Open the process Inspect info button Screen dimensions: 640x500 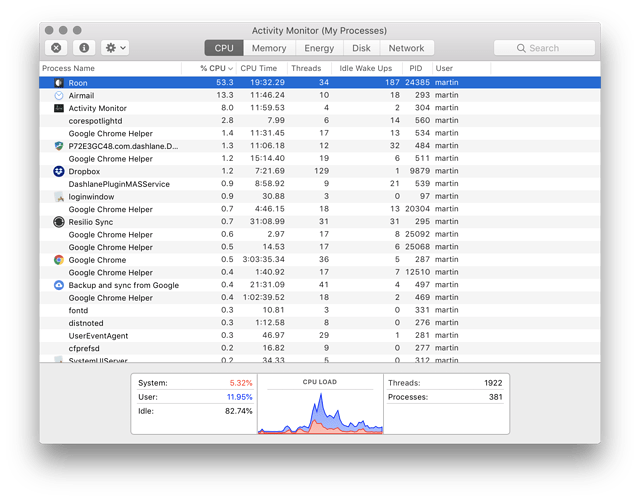[x=84, y=48]
